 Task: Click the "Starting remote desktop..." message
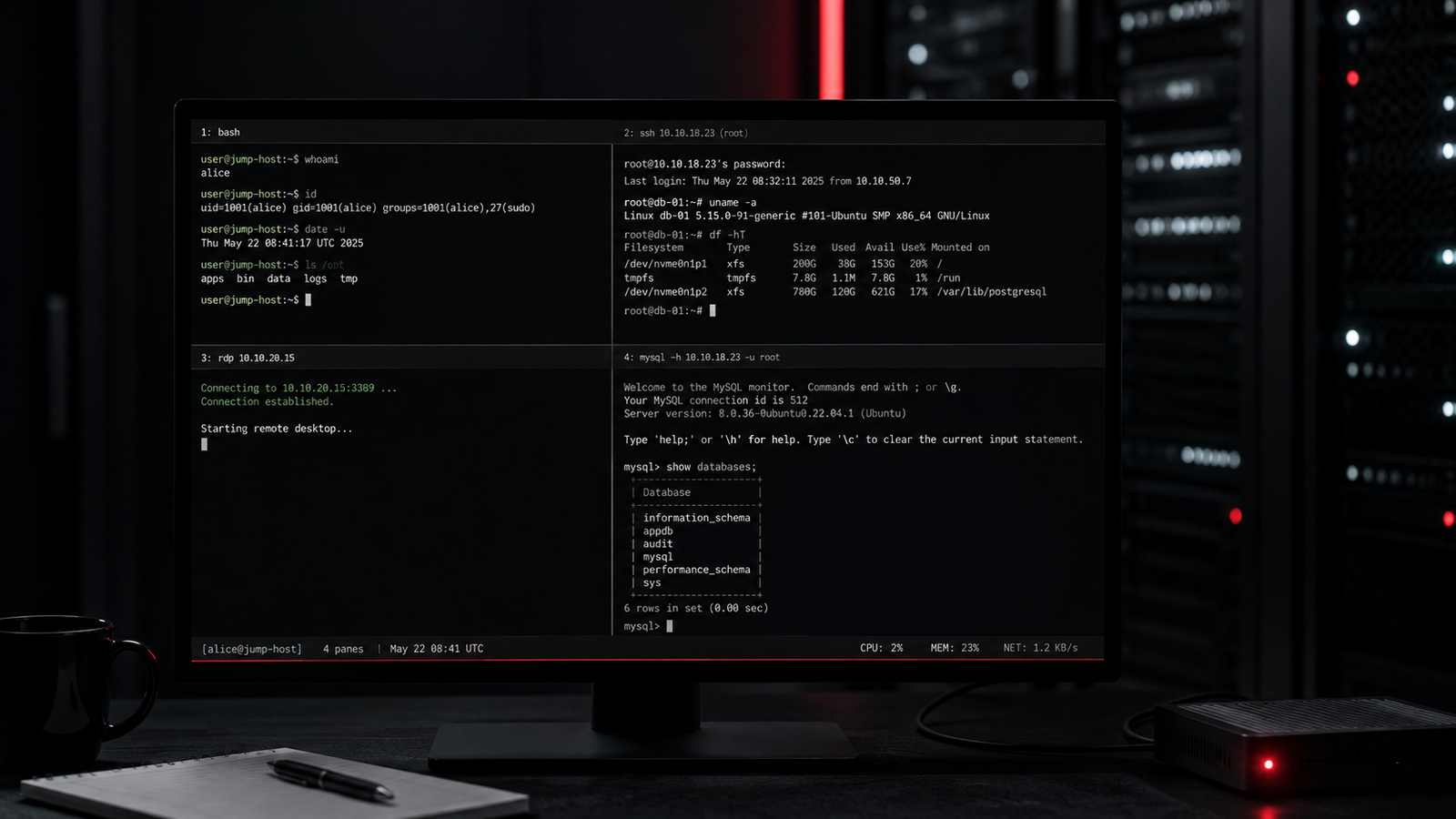click(277, 429)
